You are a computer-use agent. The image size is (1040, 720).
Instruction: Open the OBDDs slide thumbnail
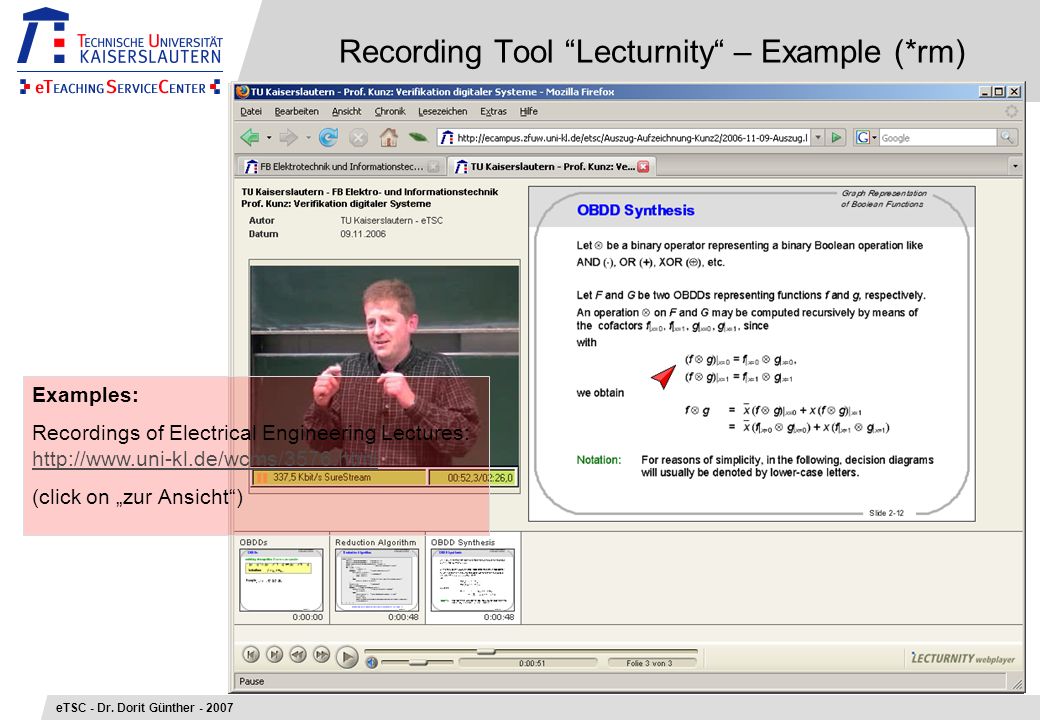(x=281, y=579)
